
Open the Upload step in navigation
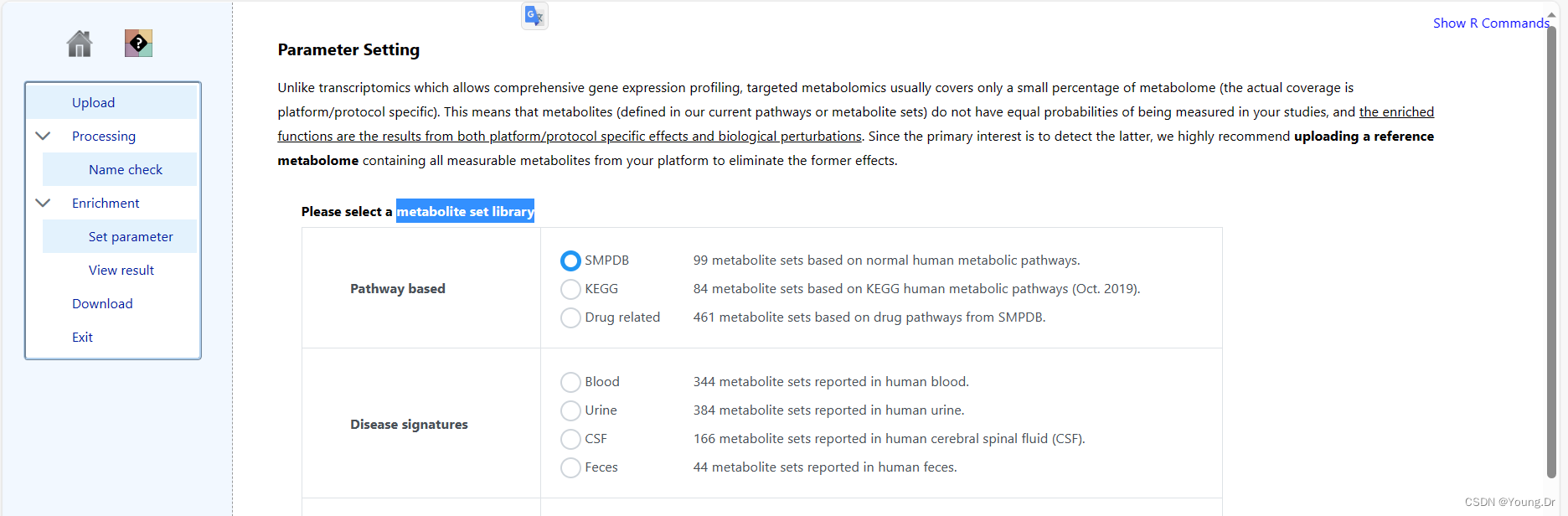click(93, 103)
